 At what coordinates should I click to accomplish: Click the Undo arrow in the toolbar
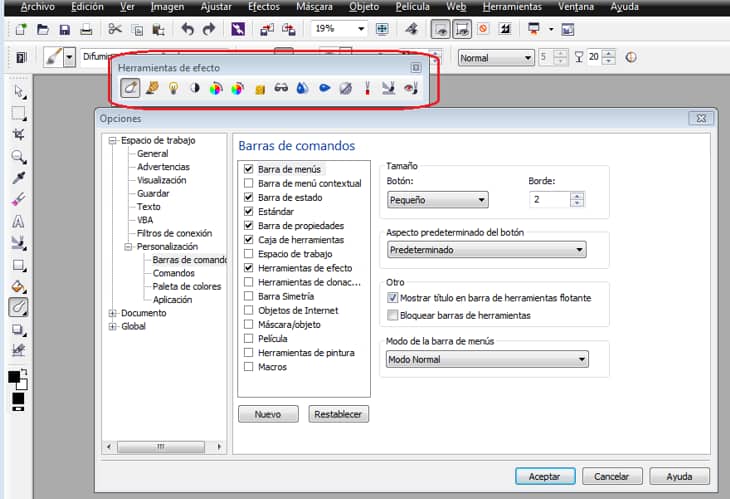pyautogui.click(x=187, y=29)
